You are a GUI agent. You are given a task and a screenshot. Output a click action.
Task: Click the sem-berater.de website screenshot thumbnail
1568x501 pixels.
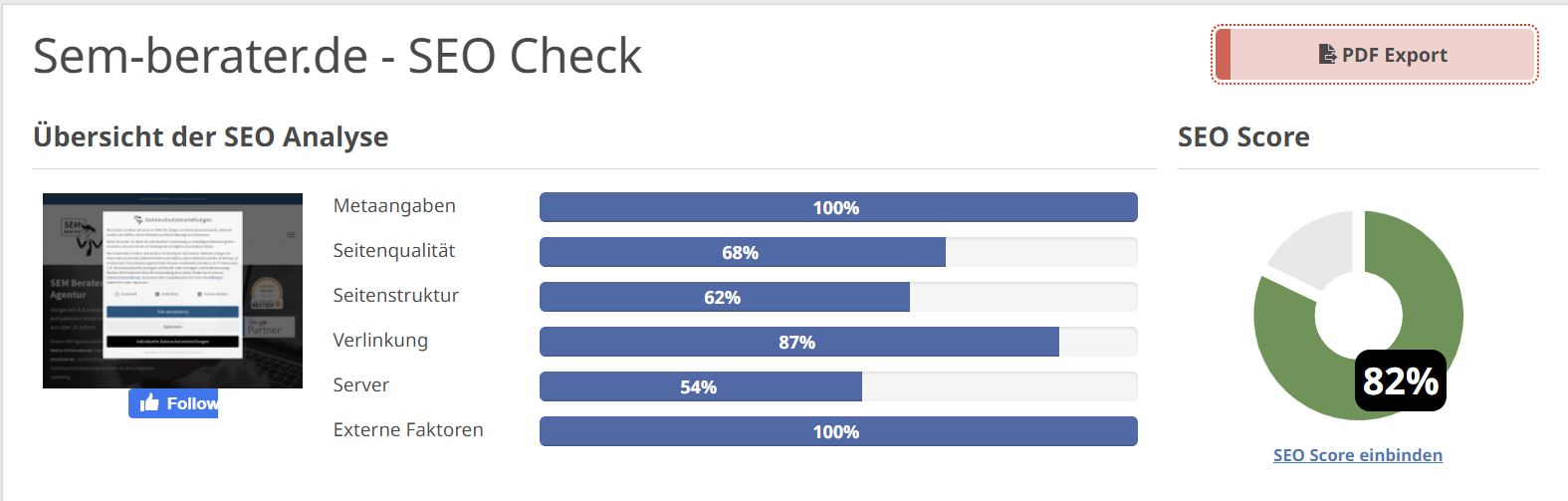point(172,291)
